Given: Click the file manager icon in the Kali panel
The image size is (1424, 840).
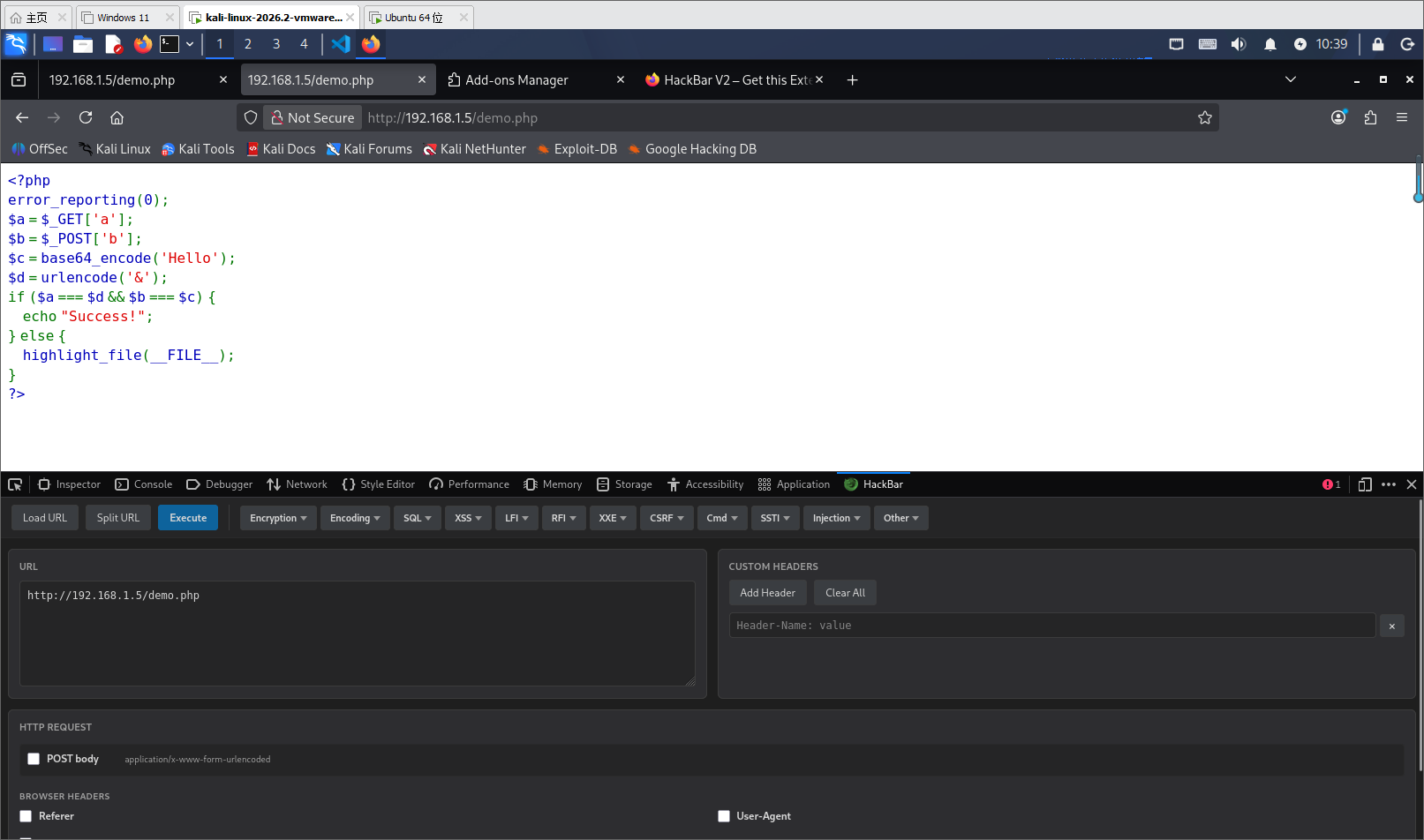Looking at the screenshot, I should pos(83,44).
